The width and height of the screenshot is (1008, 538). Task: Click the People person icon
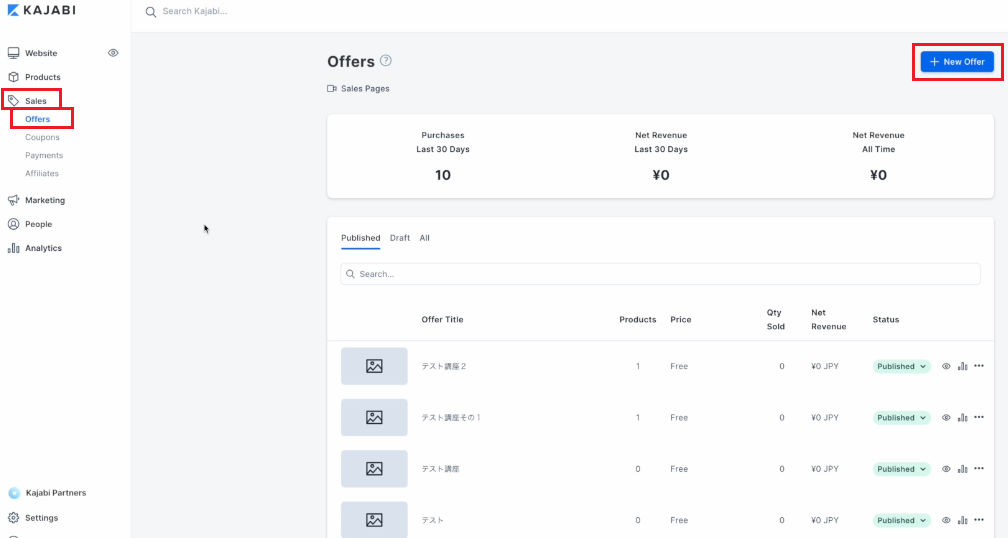point(14,224)
